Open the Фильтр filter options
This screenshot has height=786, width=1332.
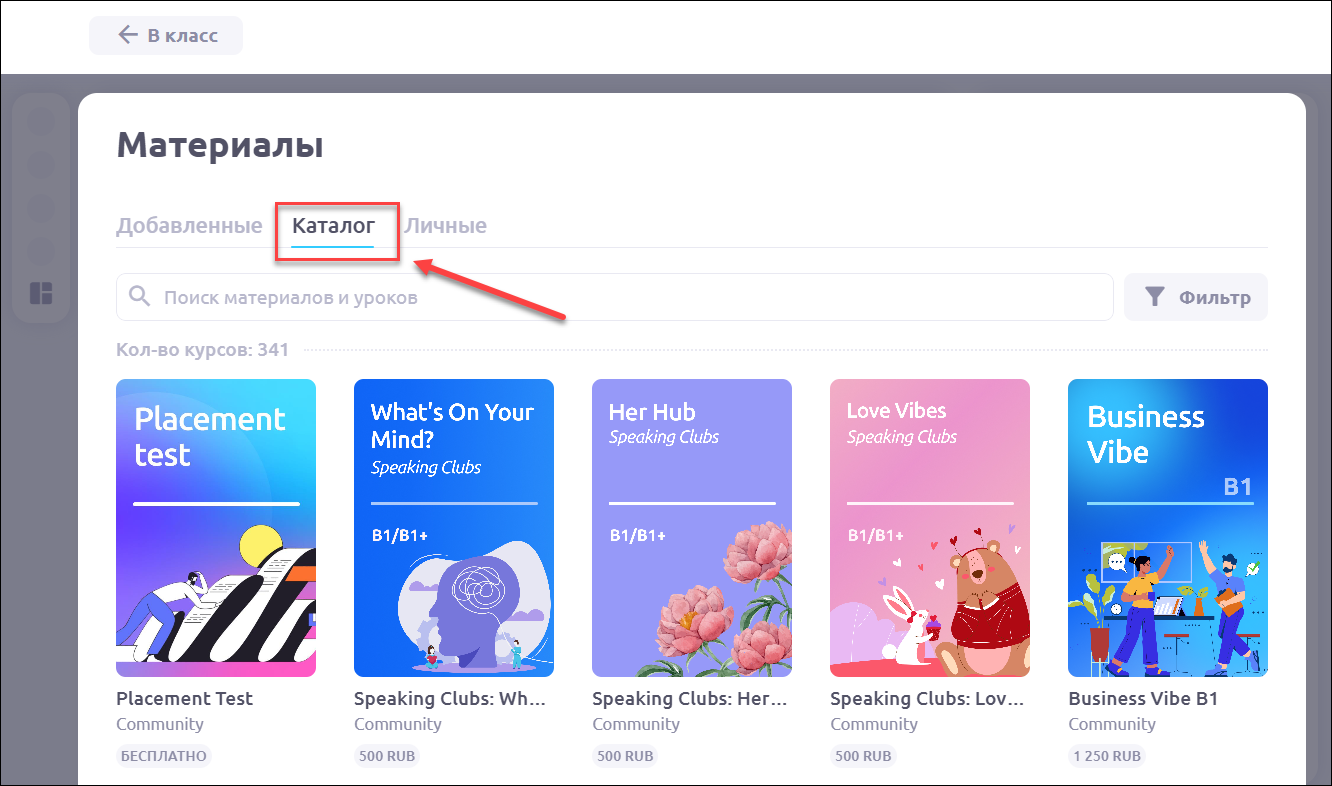coord(1196,297)
